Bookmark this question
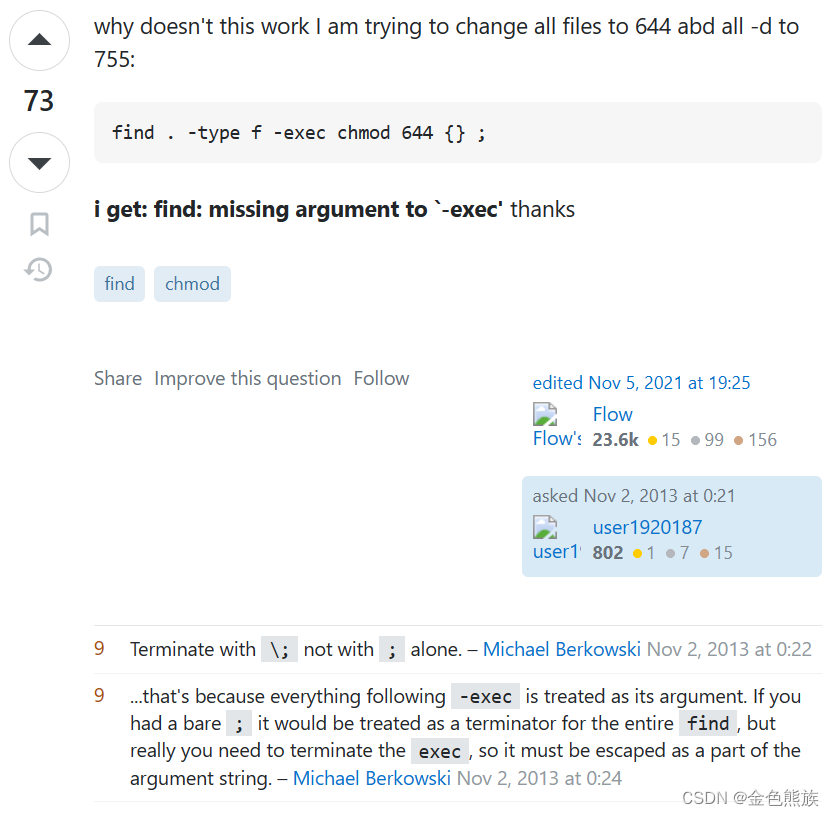This screenshot has width=834, height=816. point(39,224)
